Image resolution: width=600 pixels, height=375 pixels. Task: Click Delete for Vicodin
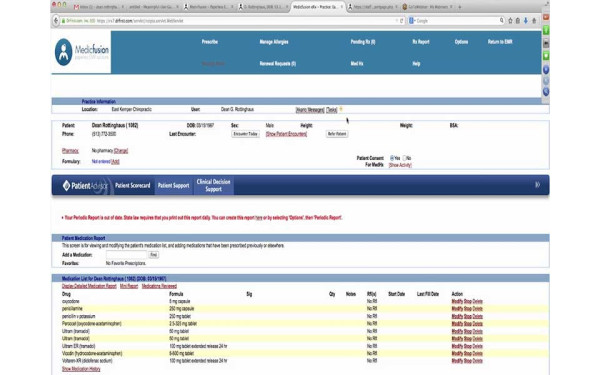(478, 354)
